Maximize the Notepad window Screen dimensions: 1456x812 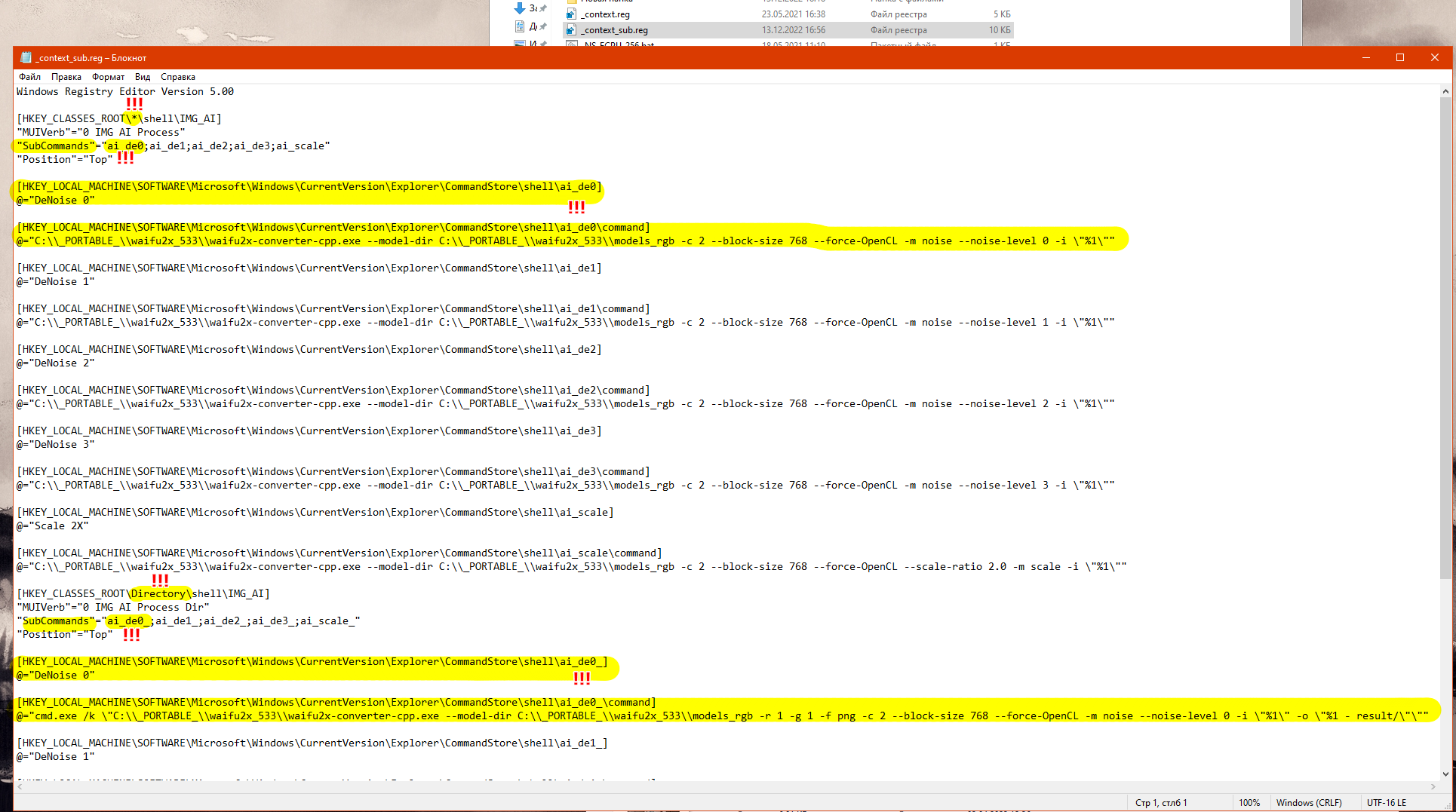pos(1400,58)
